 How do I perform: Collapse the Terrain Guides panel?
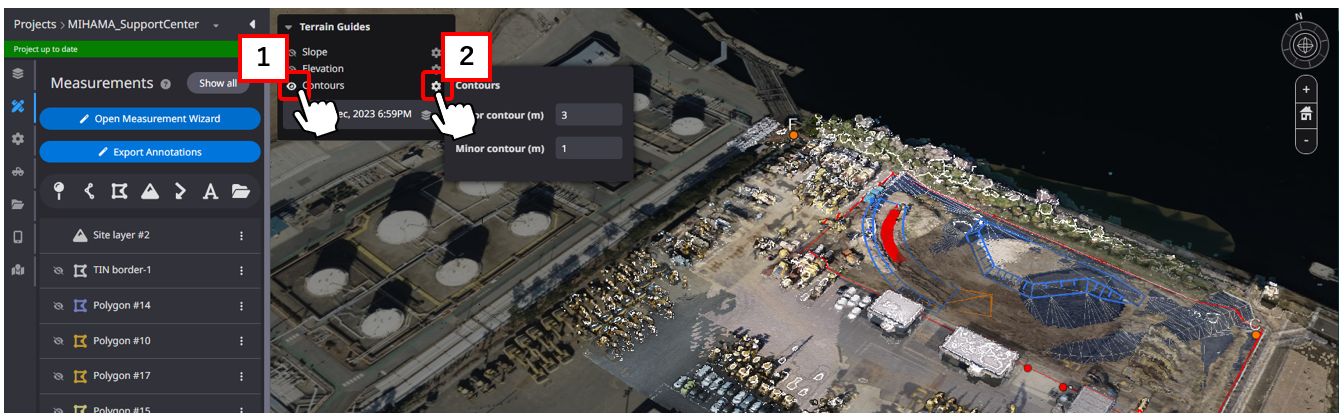click(288, 28)
